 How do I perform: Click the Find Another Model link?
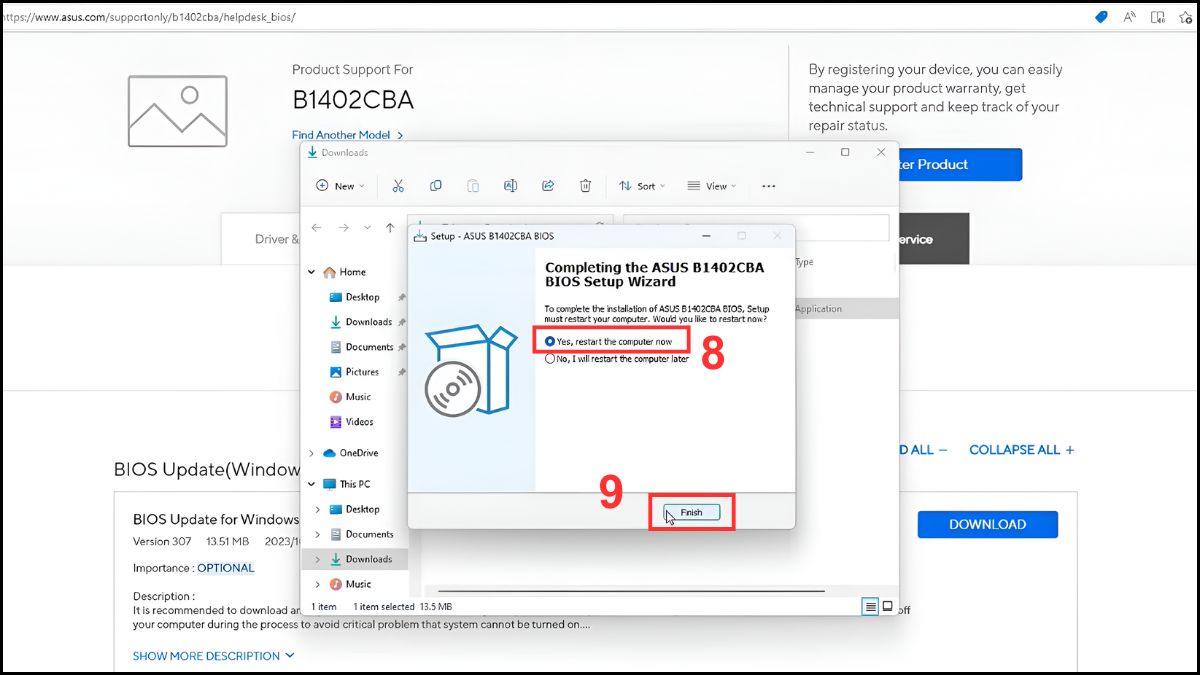coord(348,134)
